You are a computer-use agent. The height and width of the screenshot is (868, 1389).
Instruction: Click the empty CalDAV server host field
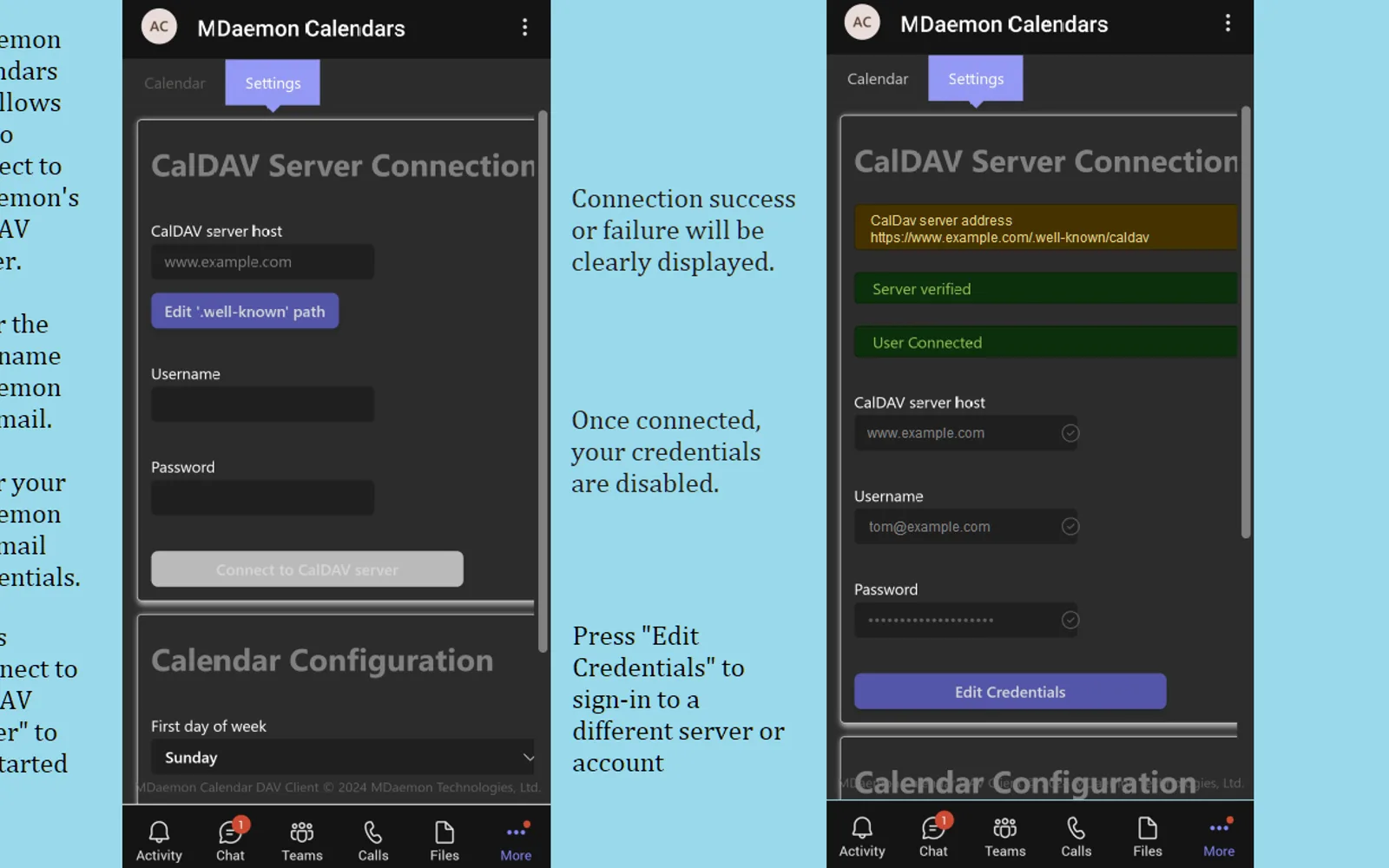click(x=263, y=261)
